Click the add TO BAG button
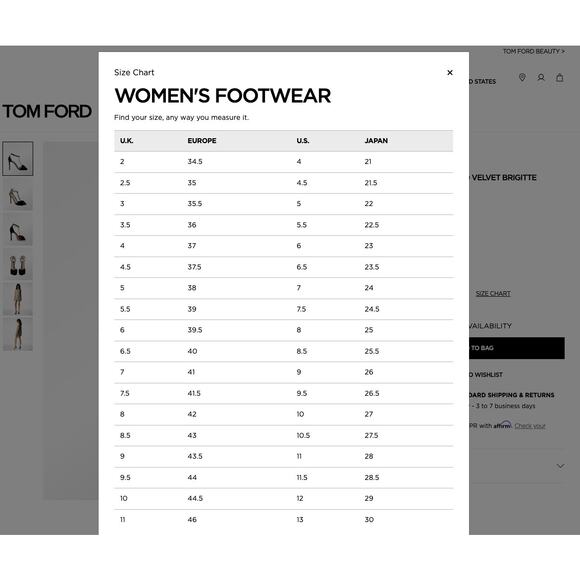The height and width of the screenshot is (580, 580). tap(517, 348)
